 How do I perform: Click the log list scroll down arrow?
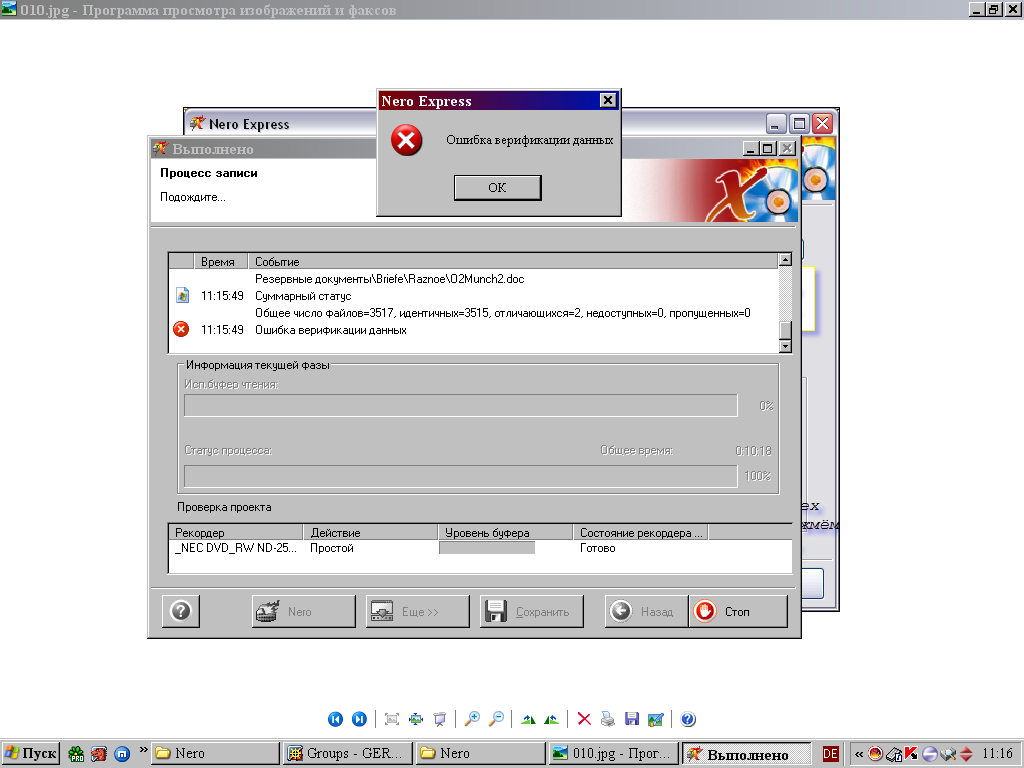tap(786, 346)
